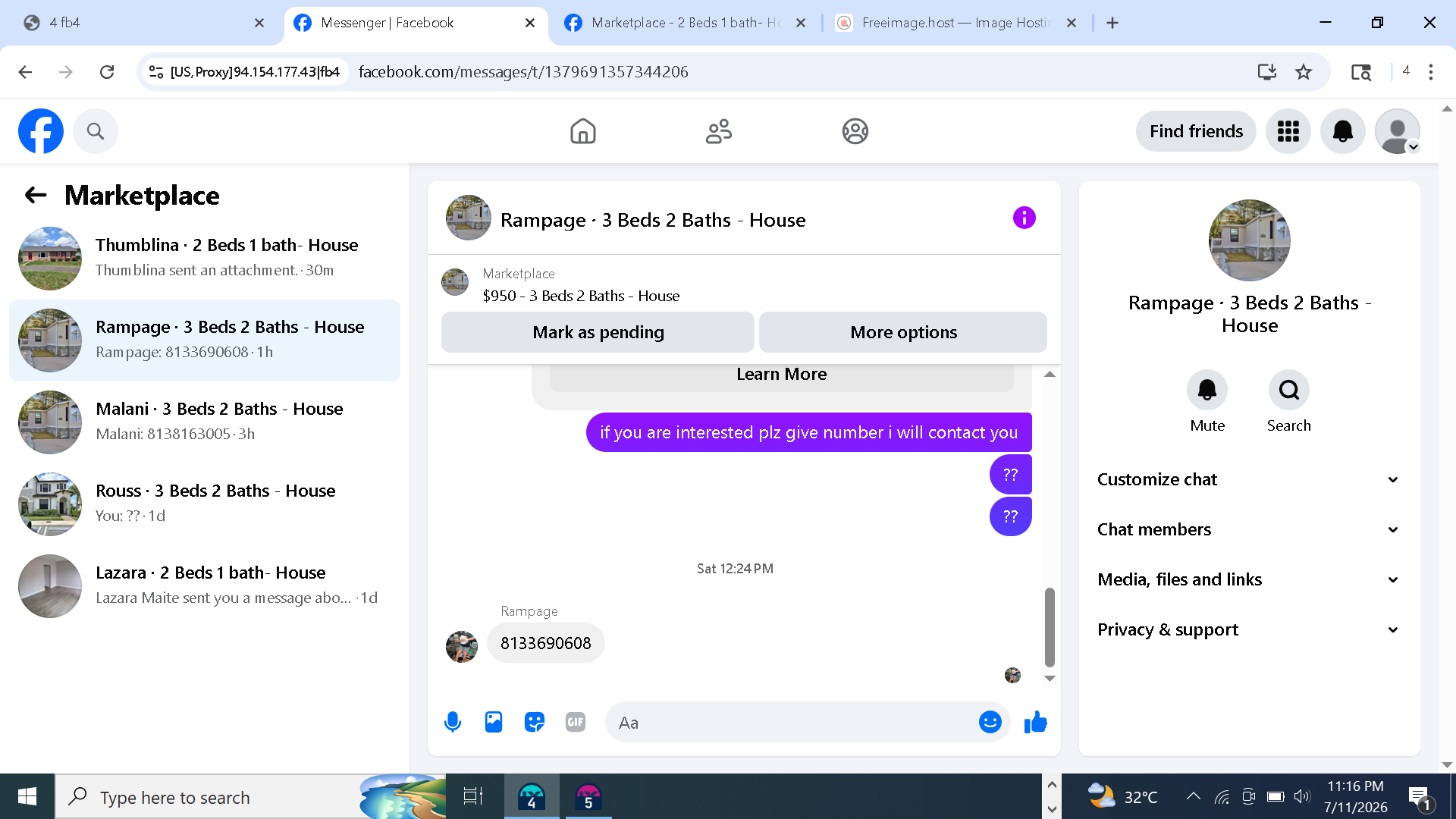The width and height of the screenshot is (1456, 819).
Task: Open a new browser tab
Action: 1112,23
